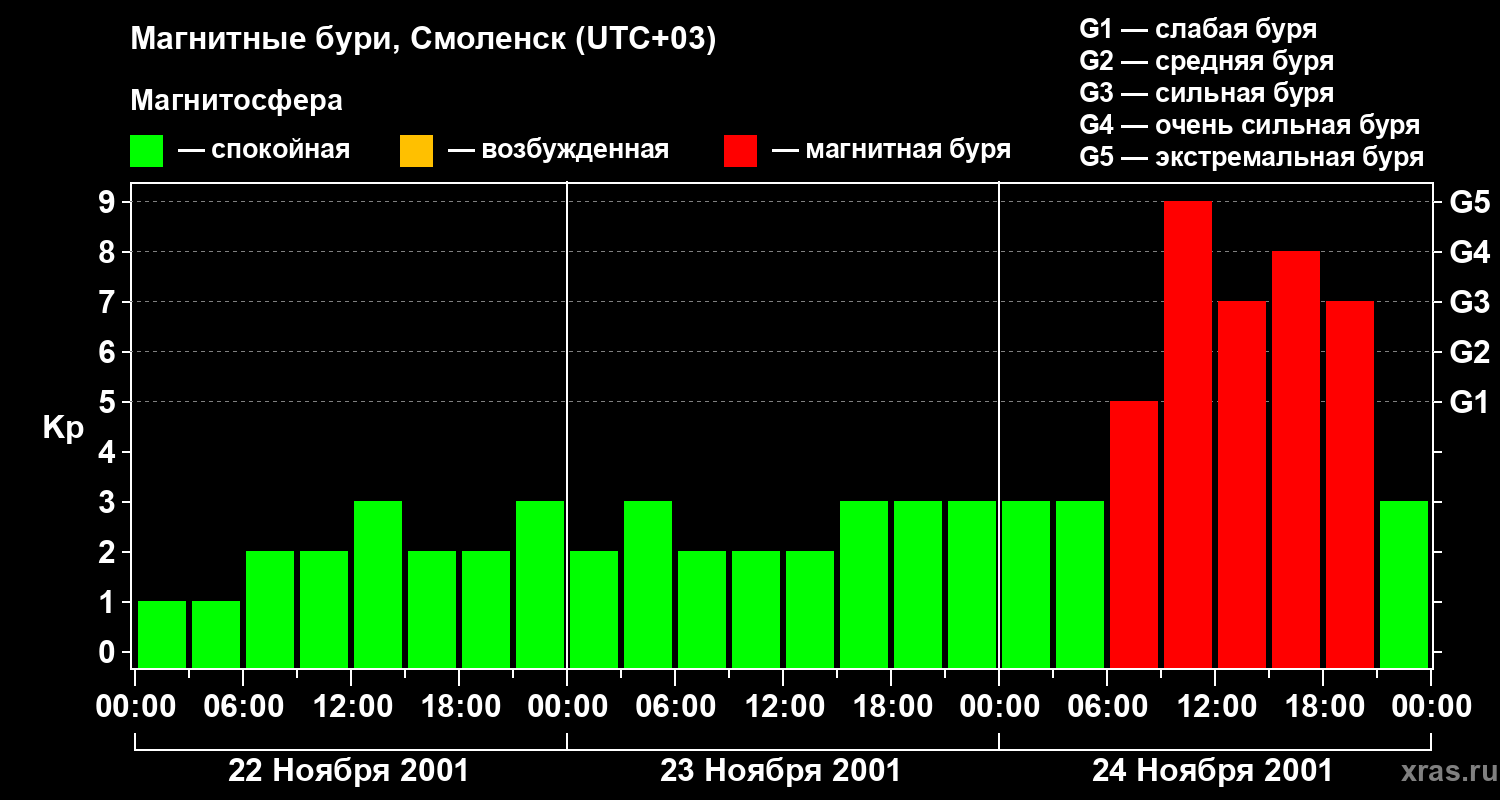Viewport: 1500px width, 800px height.
Task: Click 'G5 — экстремальная буря' legend line
Action: click(x=1251, y=157)
